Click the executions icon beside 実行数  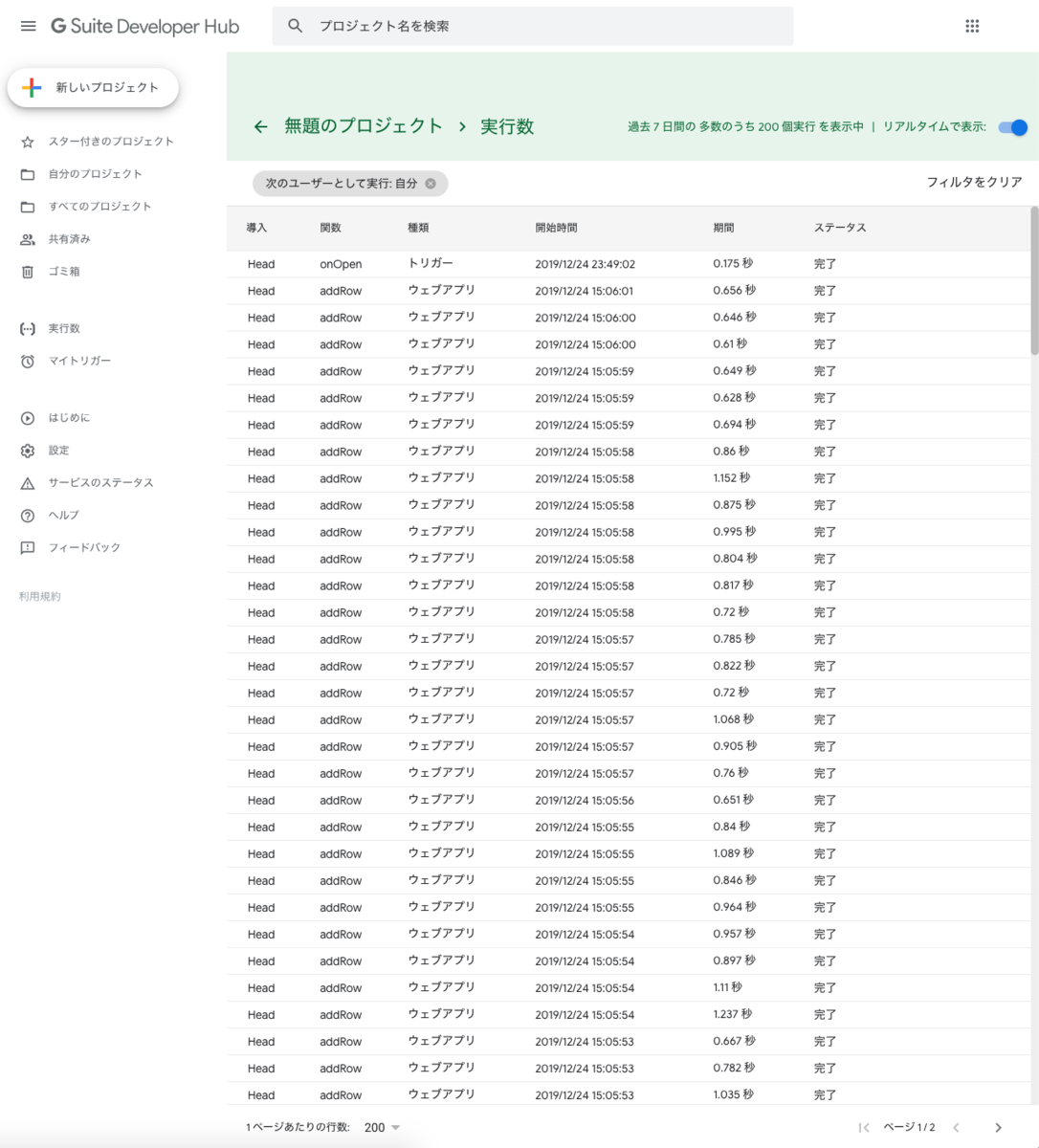pos(28,328)
